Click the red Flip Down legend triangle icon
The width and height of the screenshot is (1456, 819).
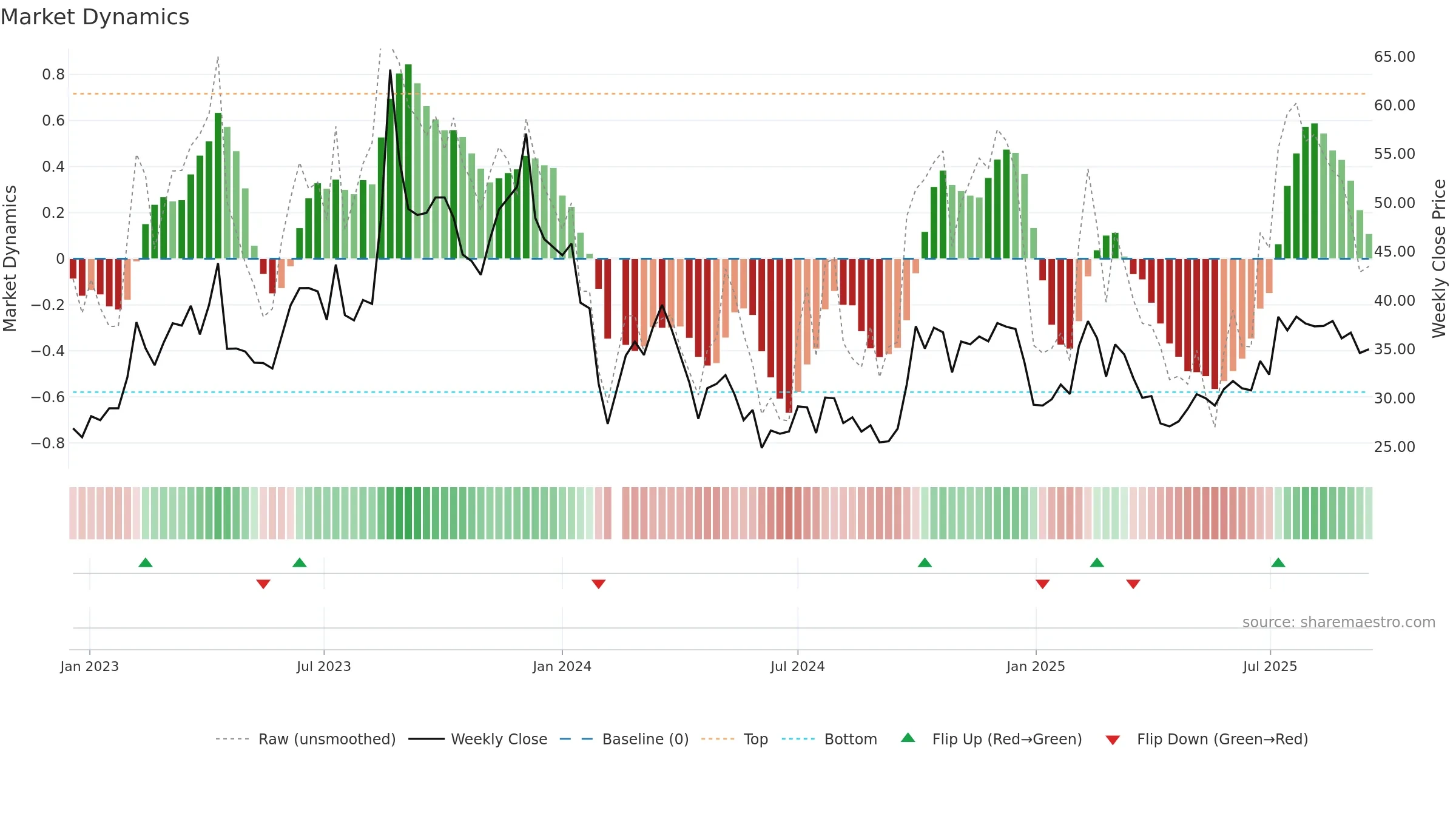pyautogui.click(x=1113, y=740)
